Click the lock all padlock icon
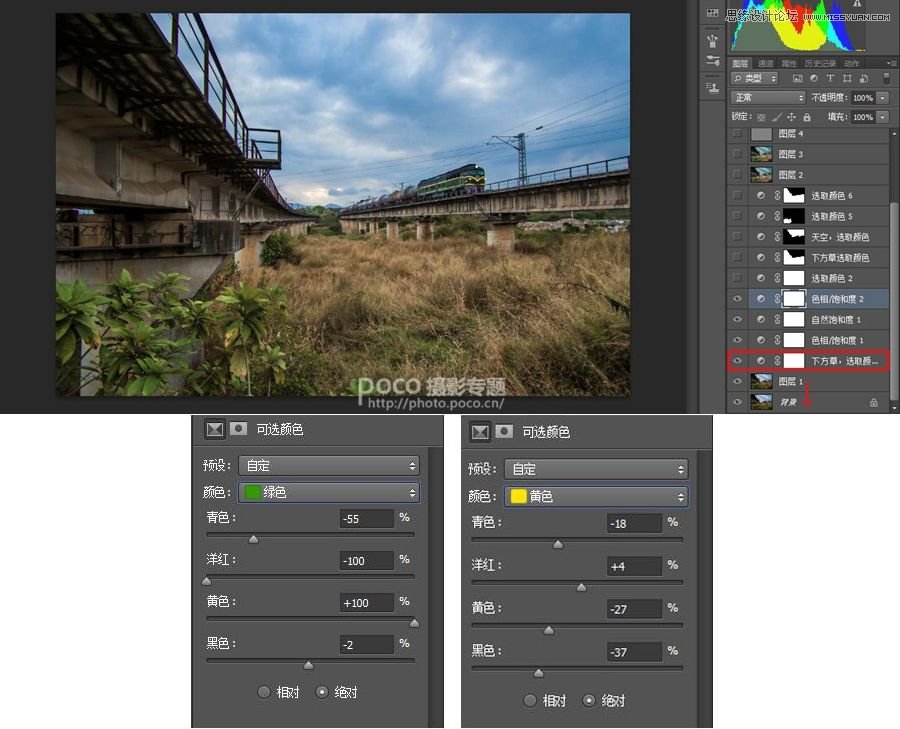Screen dimensions: 900x729 tap(807, 117)
